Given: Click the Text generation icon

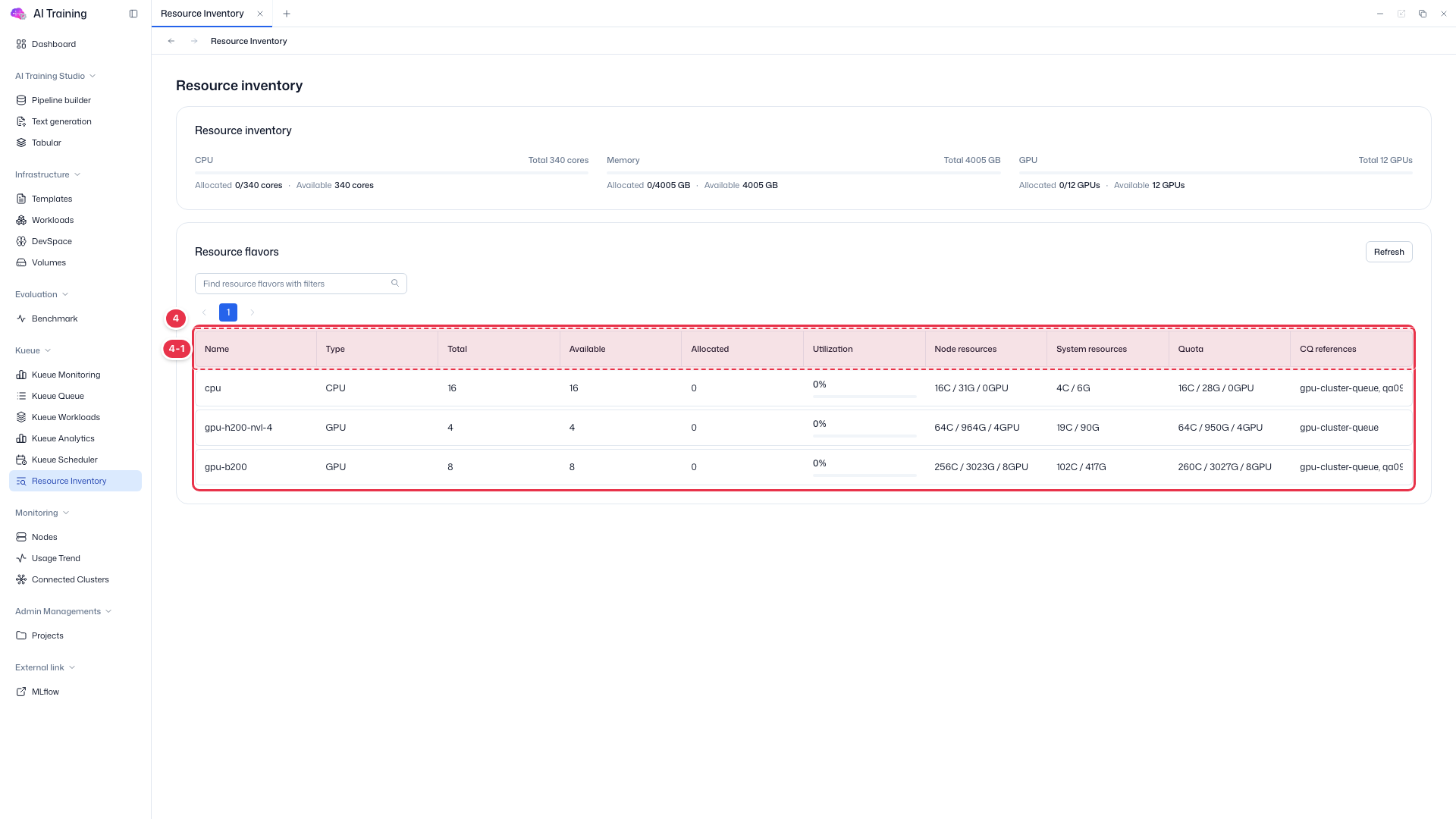Looking at the screenshot, I should coord(21,121).
